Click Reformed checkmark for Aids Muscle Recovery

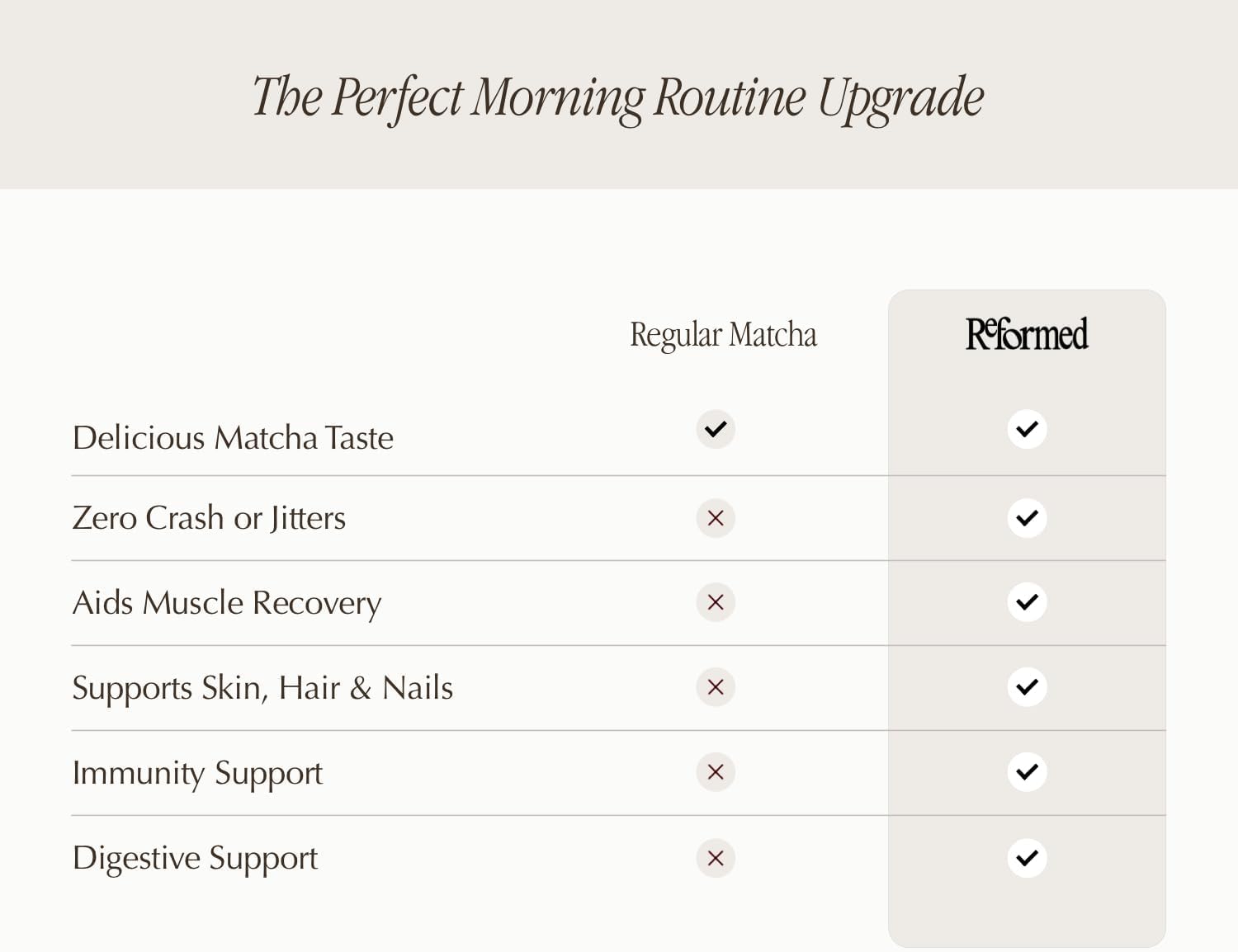point(1027,602)
